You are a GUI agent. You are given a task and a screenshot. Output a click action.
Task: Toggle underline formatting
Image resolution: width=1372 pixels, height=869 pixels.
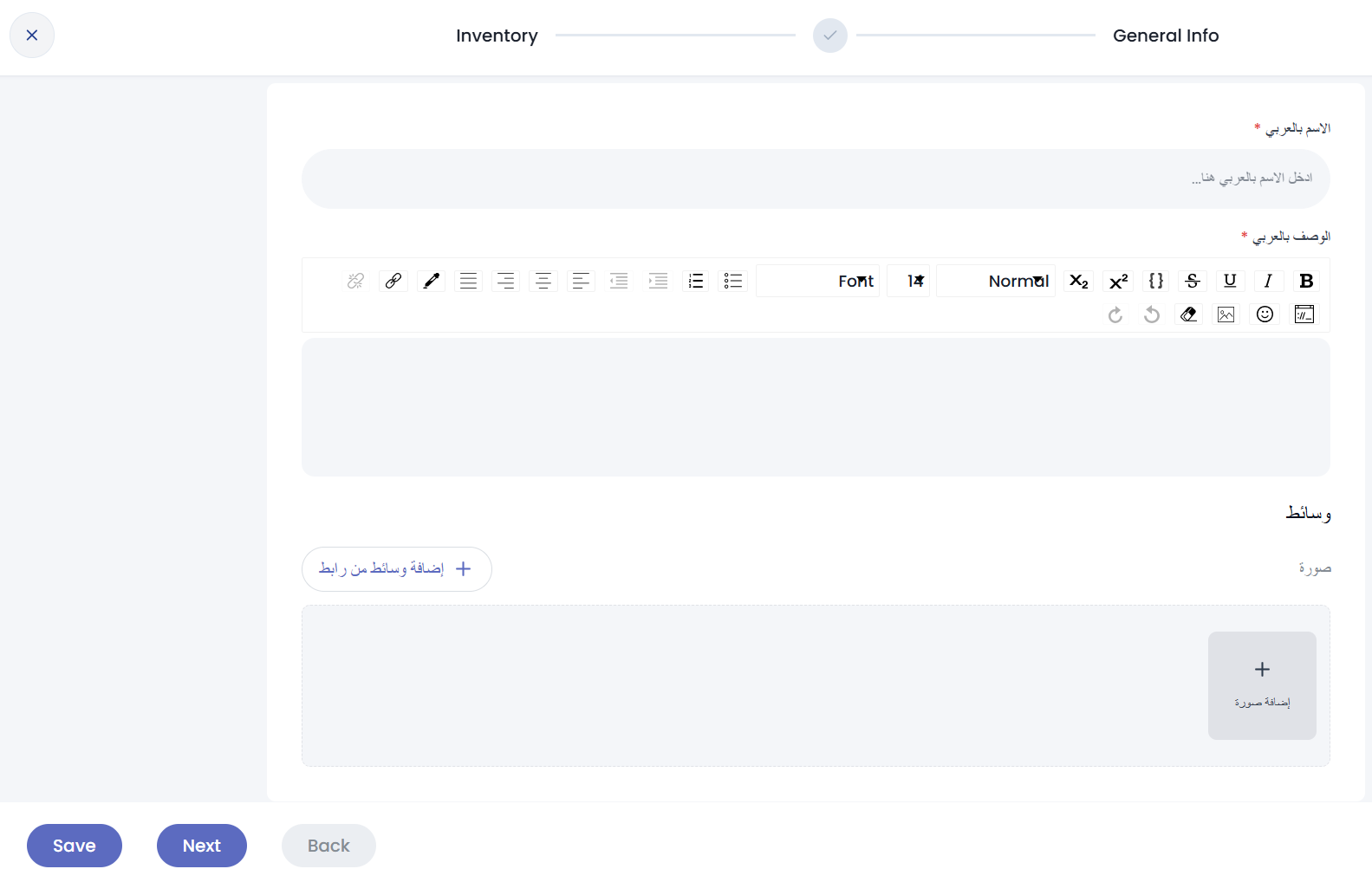[x=1230, y=281]
